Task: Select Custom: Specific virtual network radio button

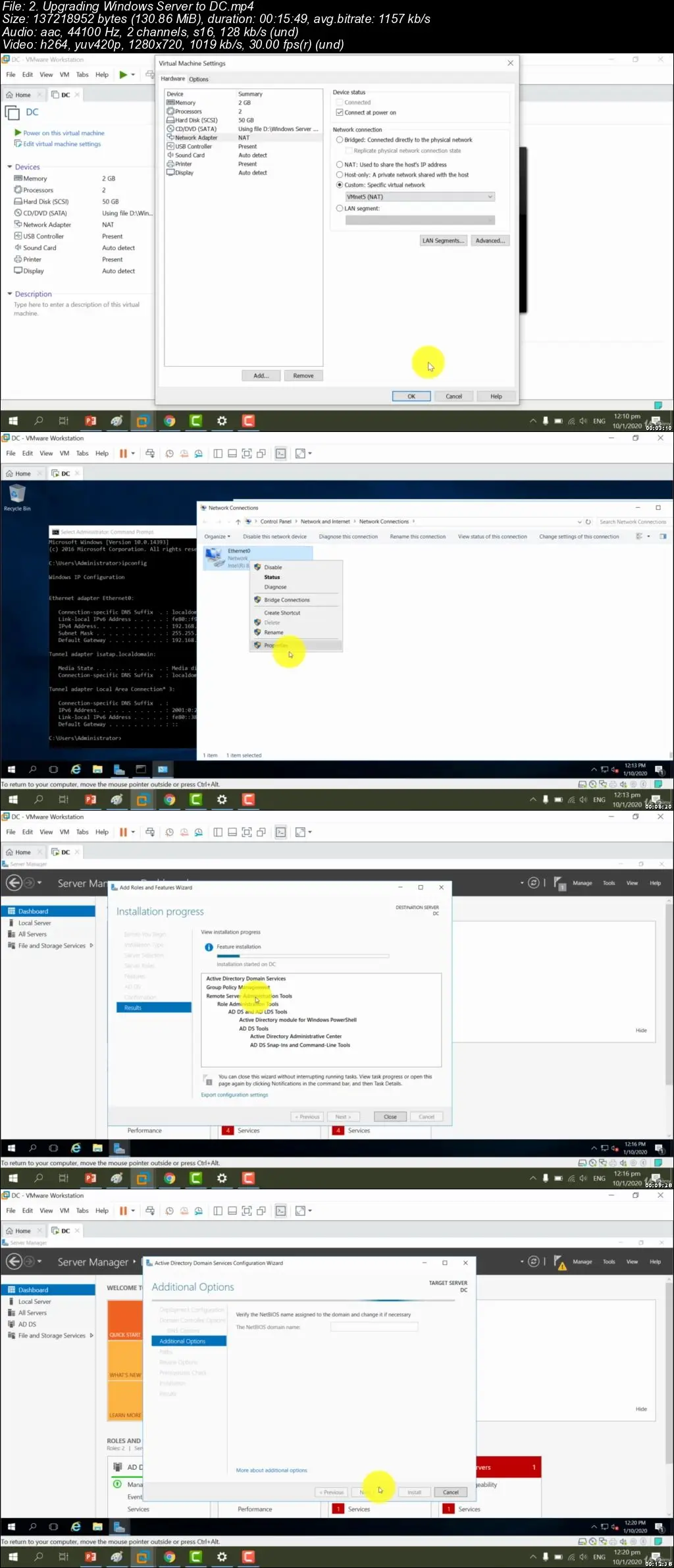Action: point(340,185)
